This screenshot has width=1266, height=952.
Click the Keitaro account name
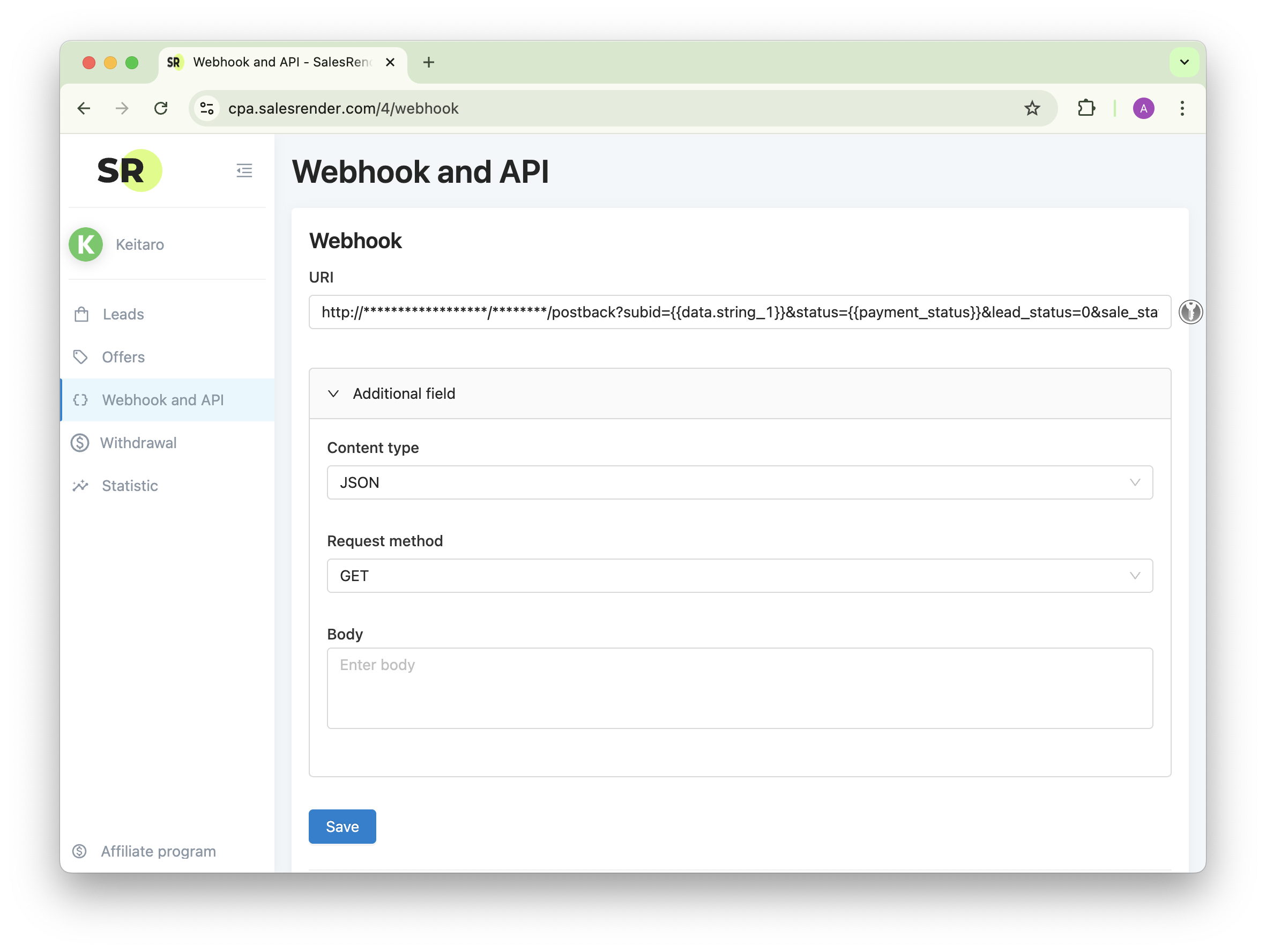click(x=140, y=244)
